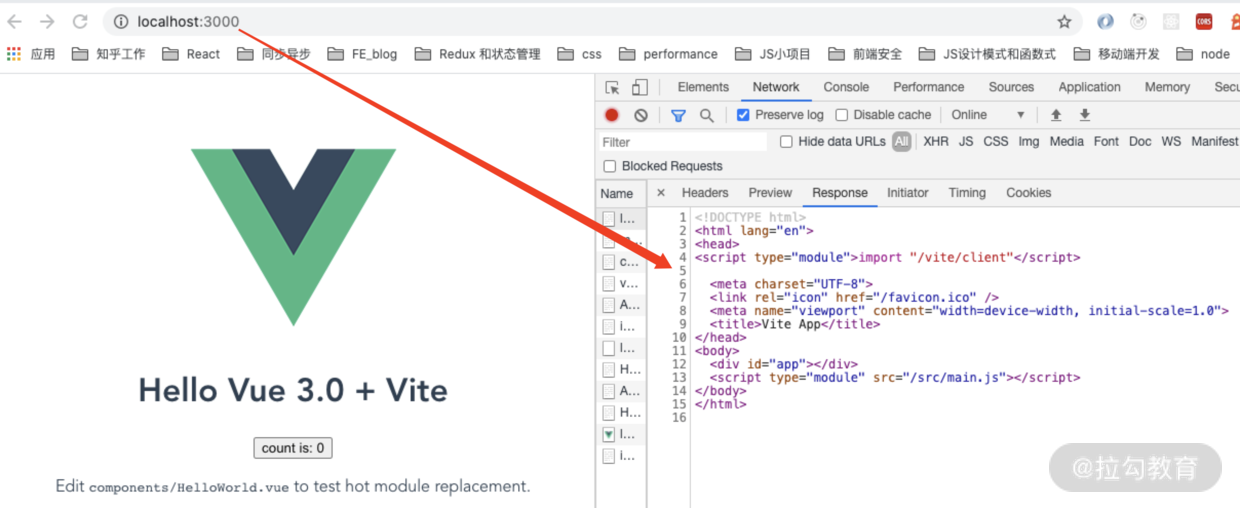Export HAR file download arrow icon
The height and width of the screenshot is (508, 1240).
point(1084,115)
